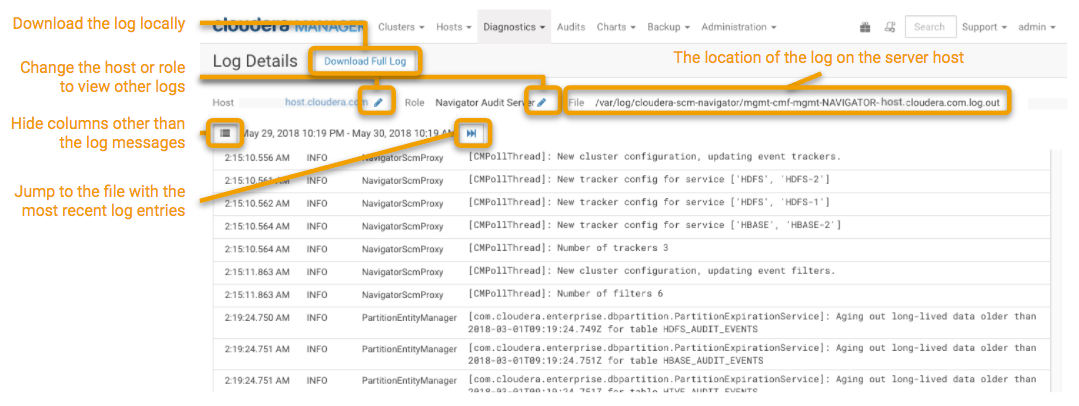This screenshot has width=1079, height=406.
Task: Edit the Host with pencil icon
Action: point(378,102)
